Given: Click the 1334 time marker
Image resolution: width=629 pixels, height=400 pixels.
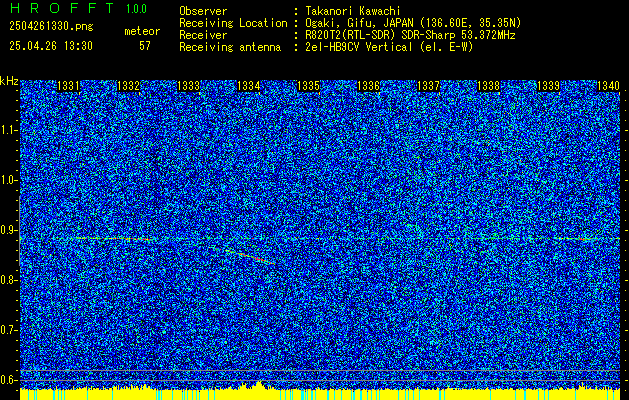Looking at the screenshot, I should tap(249, 86).
